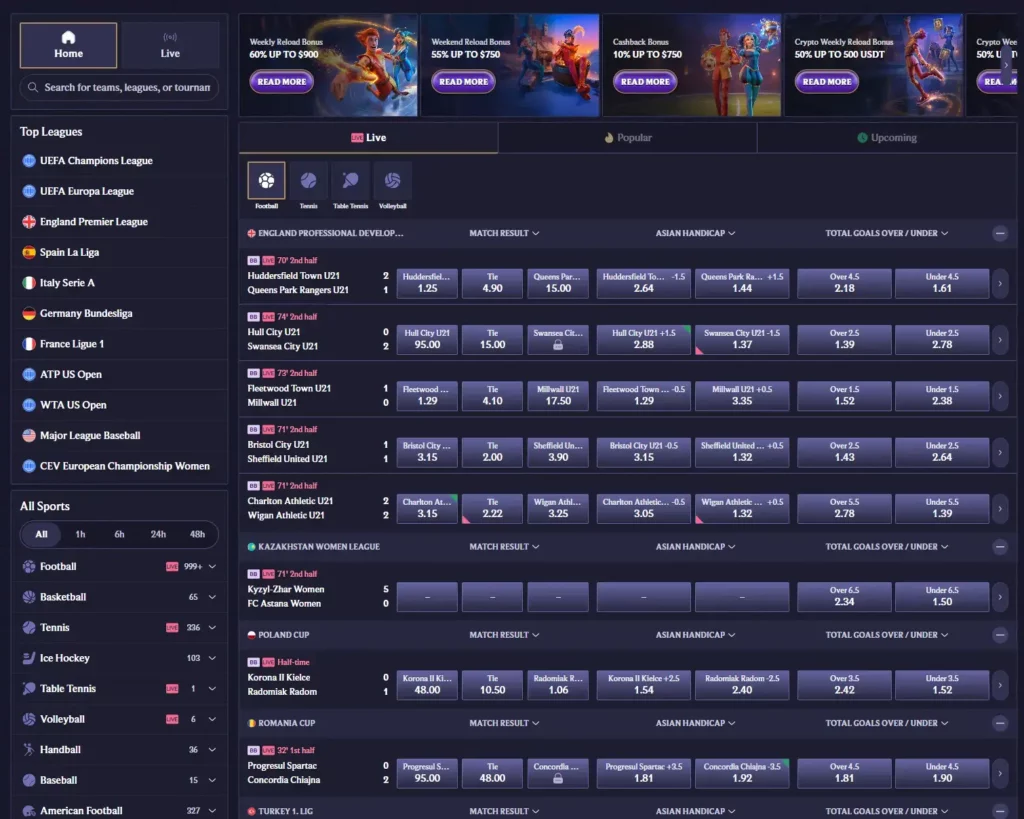
Task: Click Read More on Cashback Bonus banner
Action: point(645,82)
